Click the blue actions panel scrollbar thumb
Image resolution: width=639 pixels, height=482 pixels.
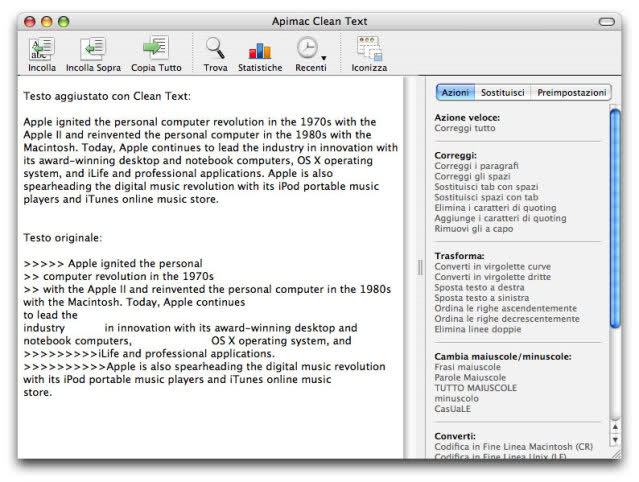coord(615,218)
